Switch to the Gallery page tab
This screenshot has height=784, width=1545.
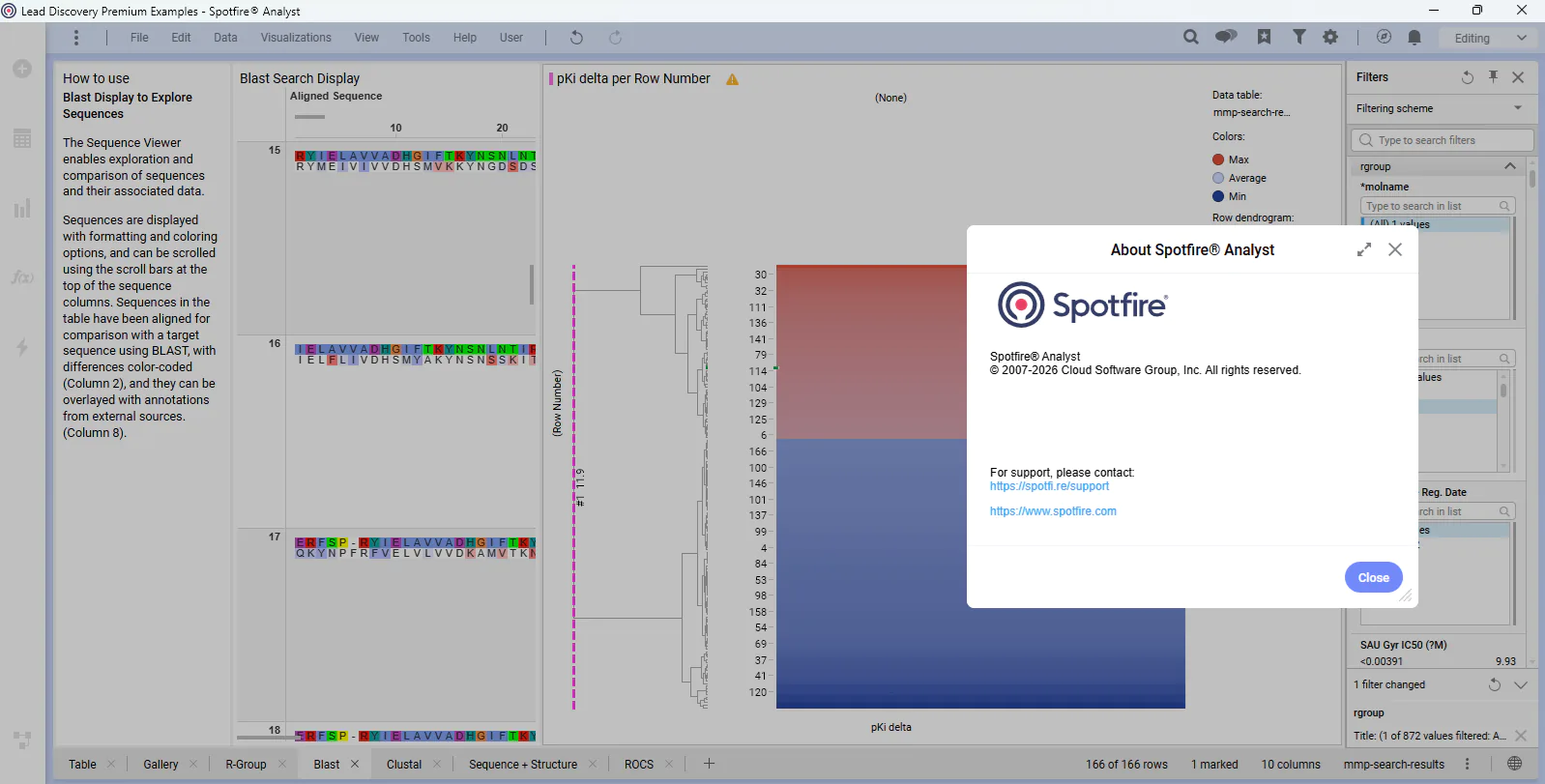[160, 764]
